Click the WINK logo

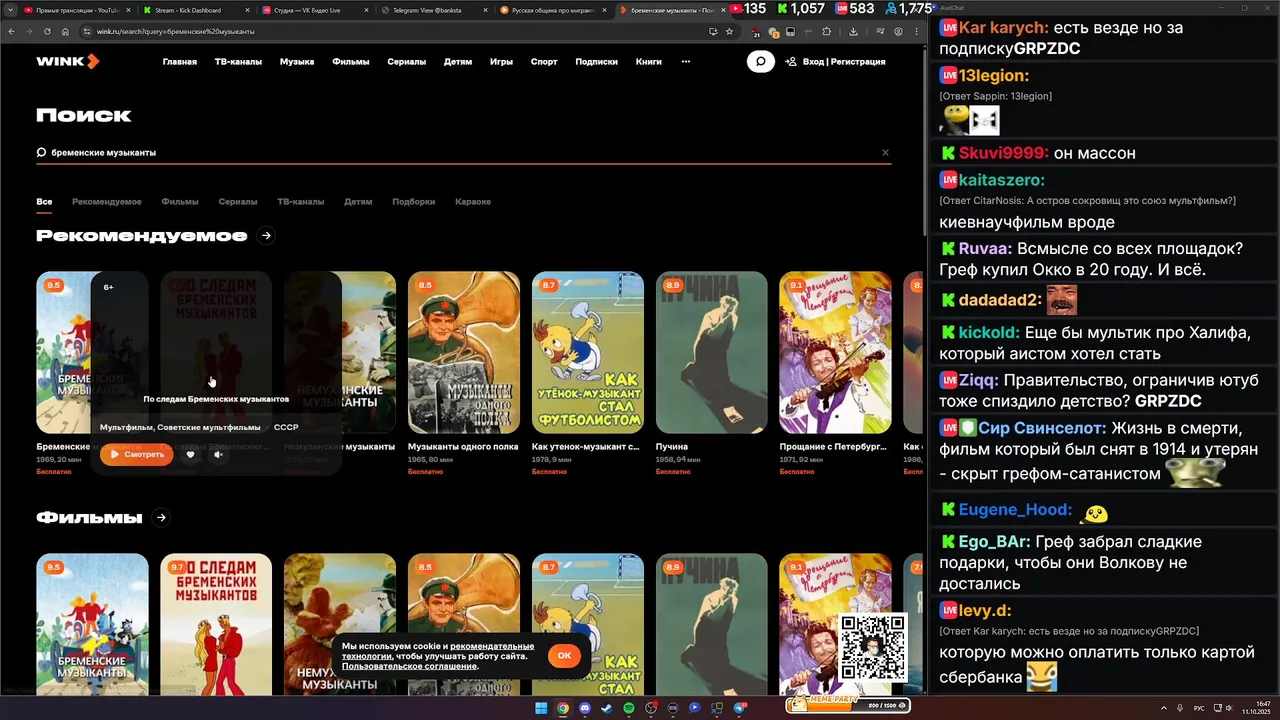pos(68,62)
